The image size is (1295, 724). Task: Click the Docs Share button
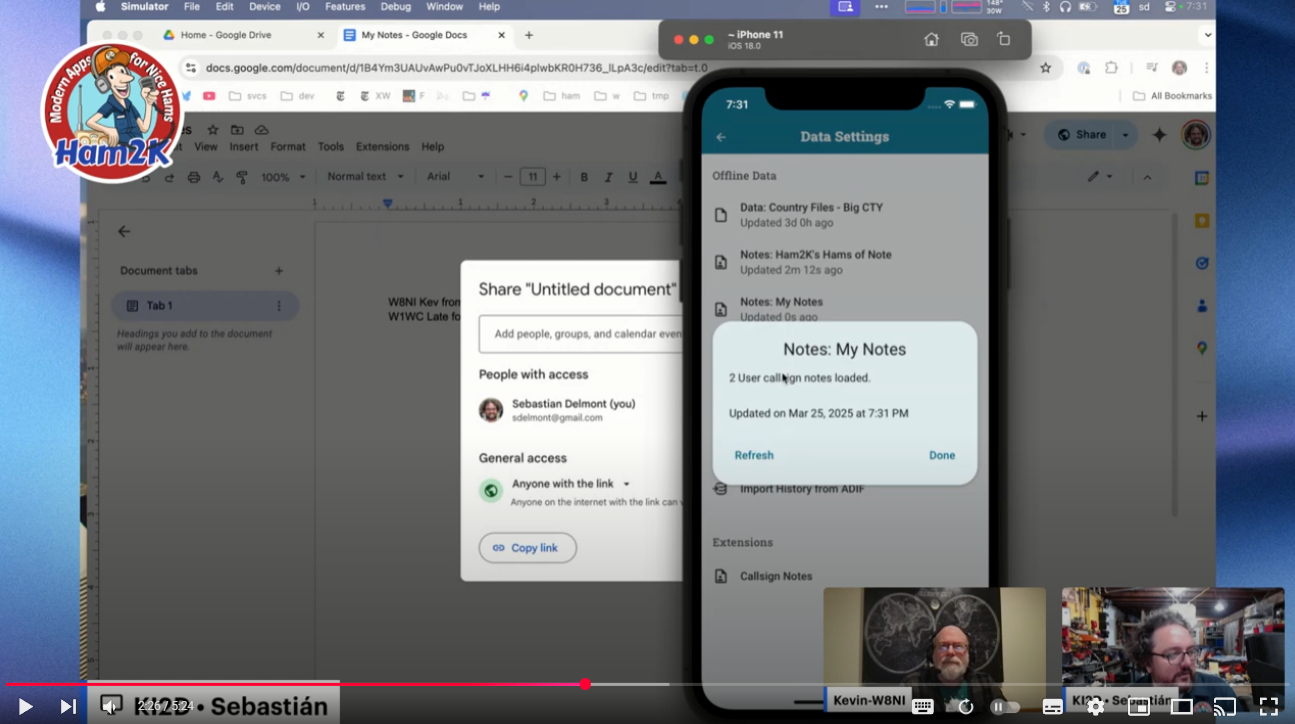tap(1081, 135)
